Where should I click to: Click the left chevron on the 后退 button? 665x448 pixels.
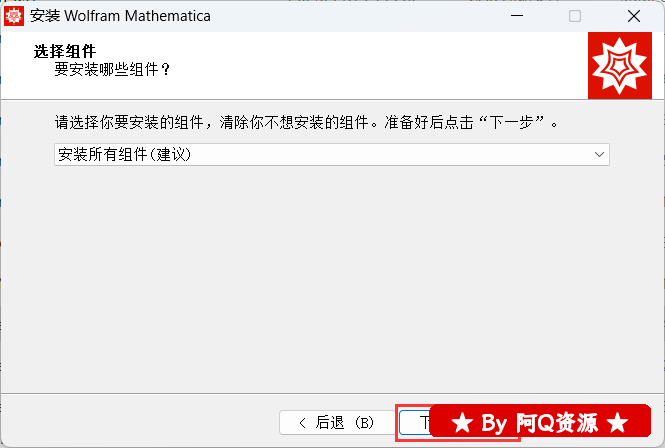pyautogui.click(x=302, y=423)
